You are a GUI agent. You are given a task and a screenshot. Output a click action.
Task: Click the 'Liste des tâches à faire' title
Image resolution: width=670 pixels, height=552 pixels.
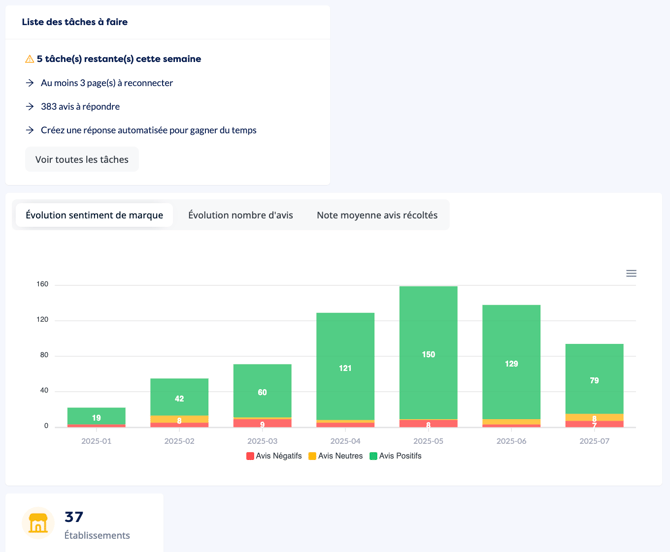click(75, 22)
